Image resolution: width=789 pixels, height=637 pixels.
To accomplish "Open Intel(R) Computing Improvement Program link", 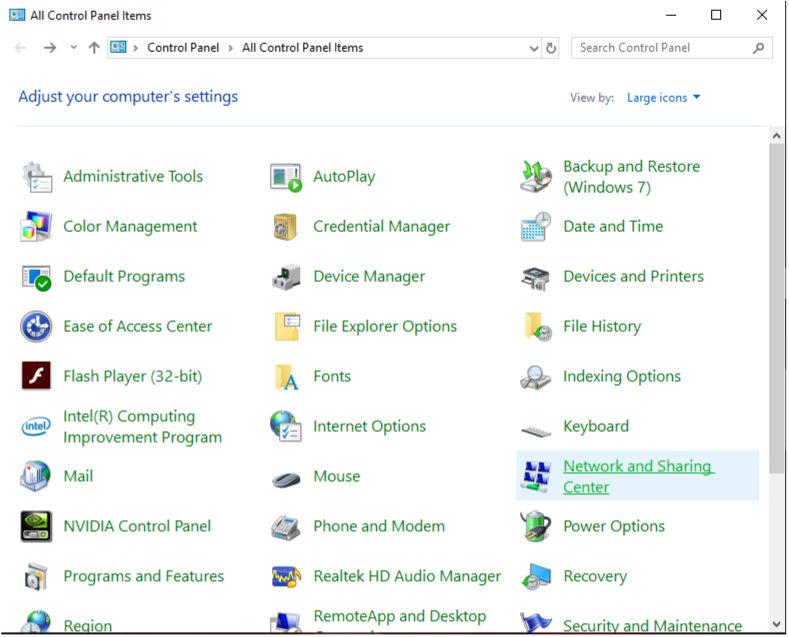I will tap(142, 427).
